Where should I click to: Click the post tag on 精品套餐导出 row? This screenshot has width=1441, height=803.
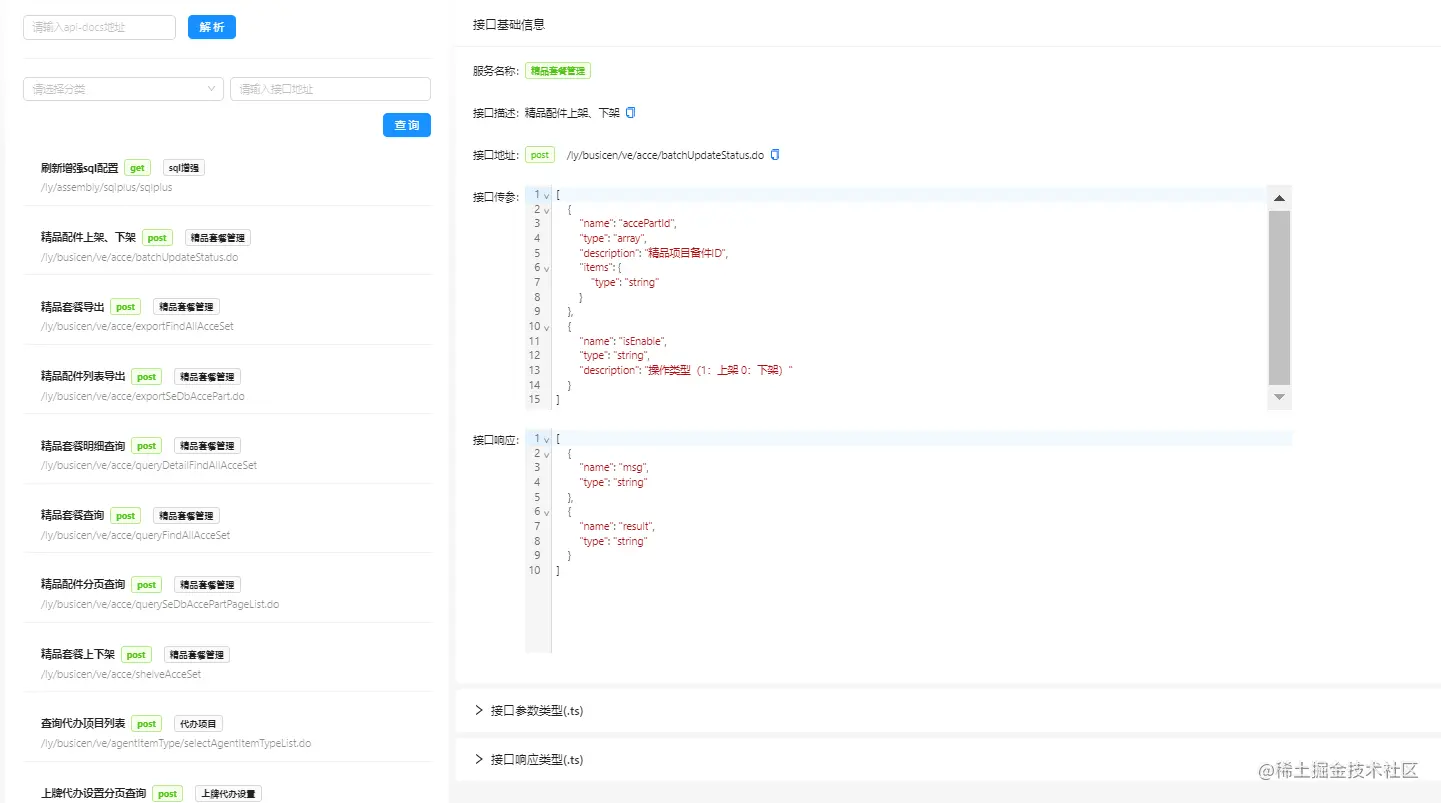tap(125, 307)
